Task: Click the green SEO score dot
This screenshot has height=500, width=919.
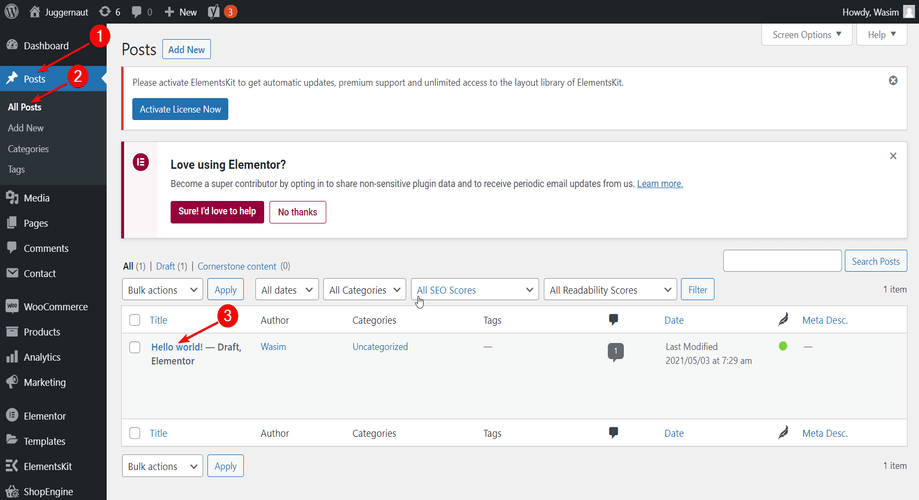Action: pos(782,346)
